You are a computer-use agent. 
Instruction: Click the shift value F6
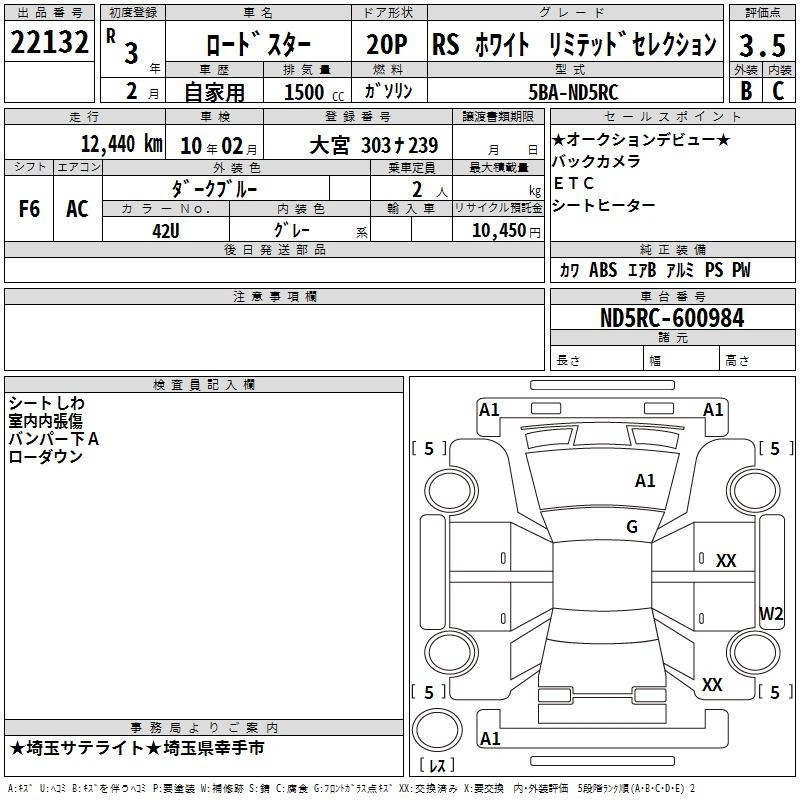29,209
